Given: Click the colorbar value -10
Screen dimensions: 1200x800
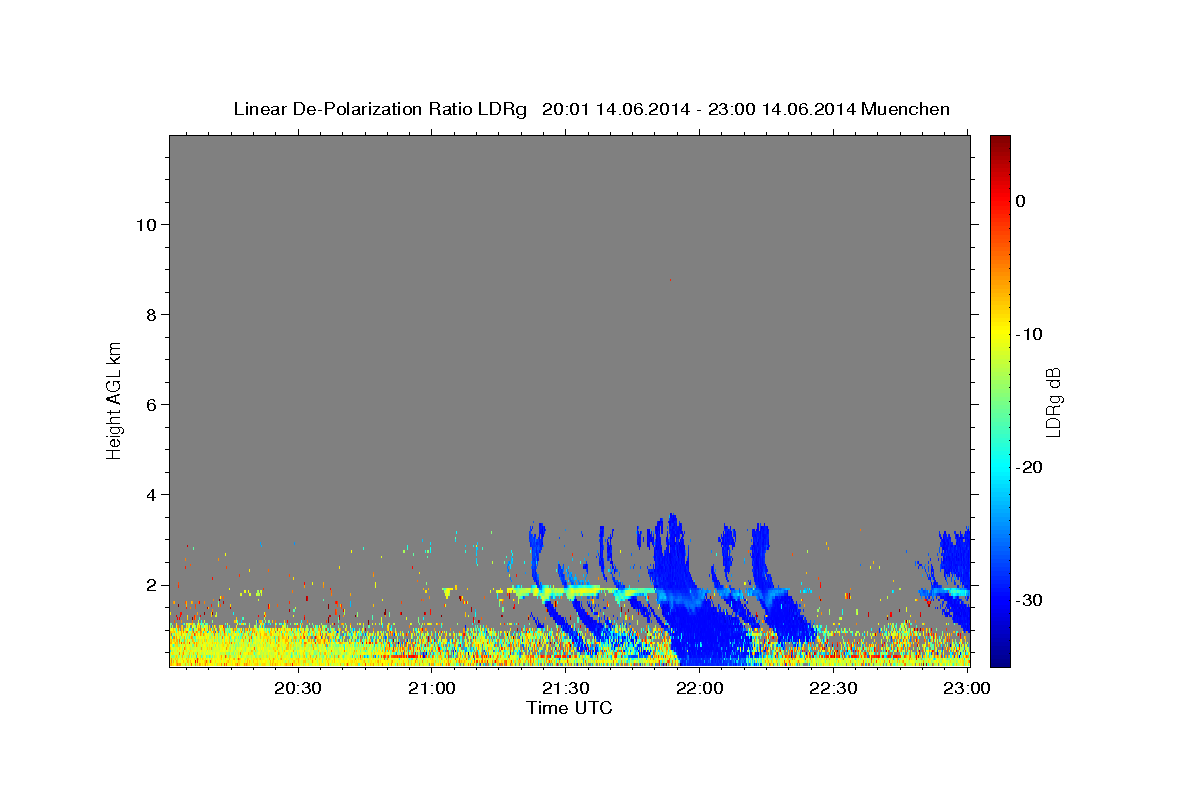Looking at the screenshot, I should [x=1030, y=334].
